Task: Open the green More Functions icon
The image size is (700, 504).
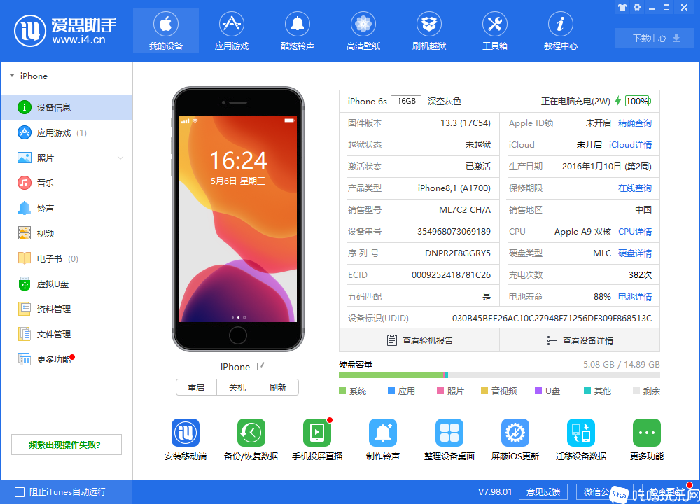Action: click(x=646, y=433)
